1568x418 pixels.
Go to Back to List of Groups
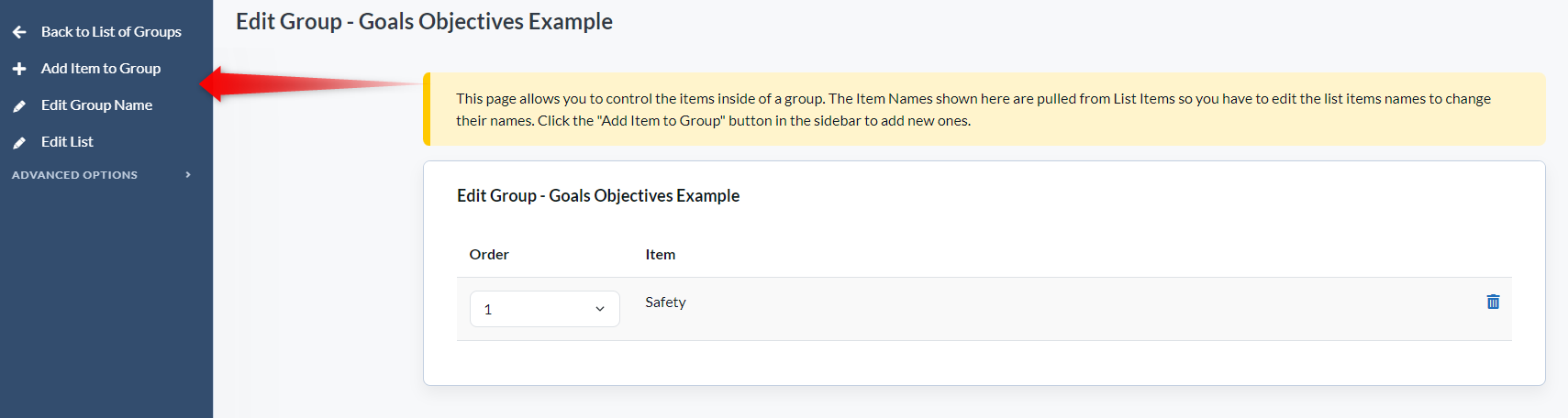[111, 32]
